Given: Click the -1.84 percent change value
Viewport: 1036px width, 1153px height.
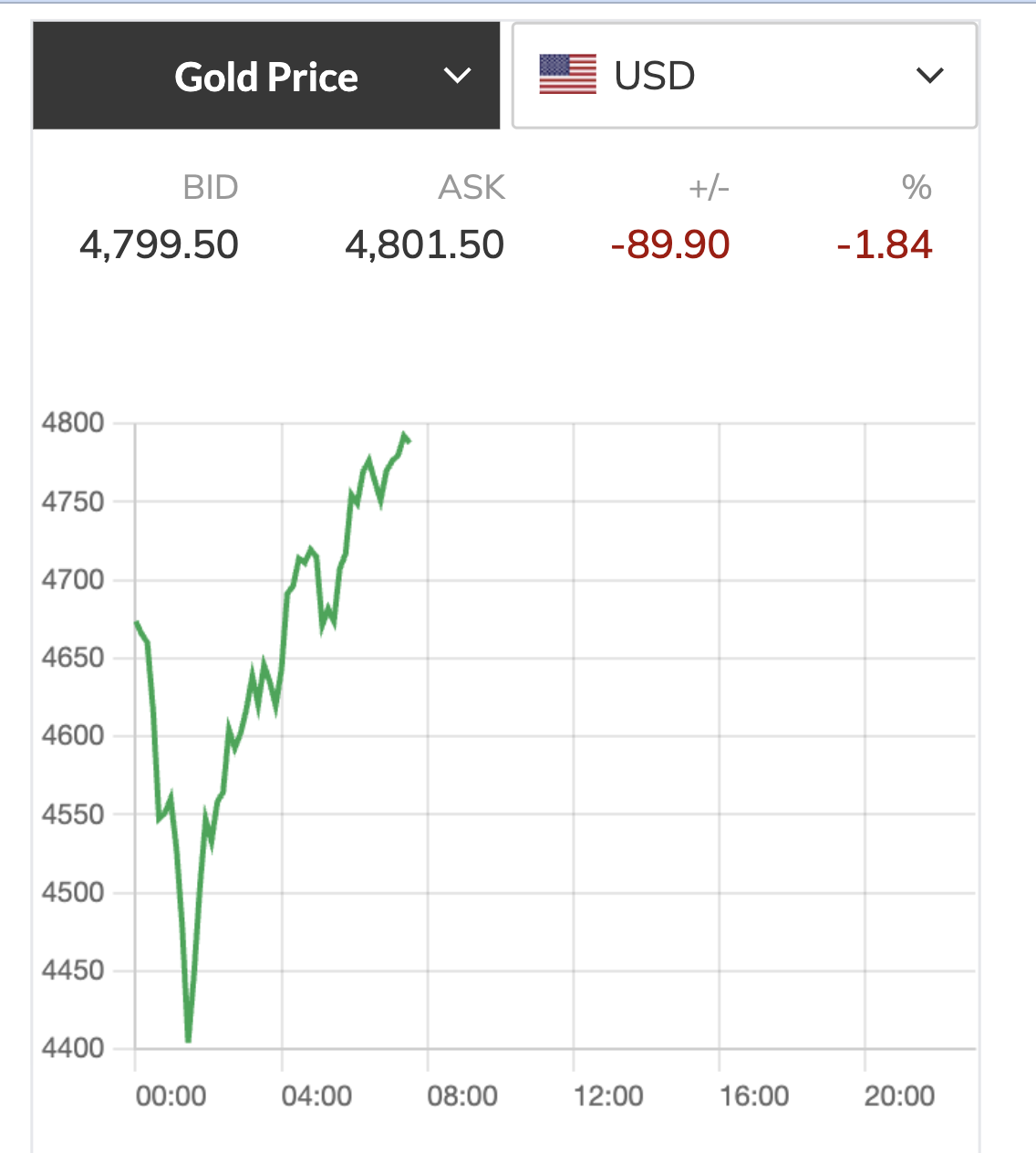Looking at the screenshot, I should (x=884, y=244).
